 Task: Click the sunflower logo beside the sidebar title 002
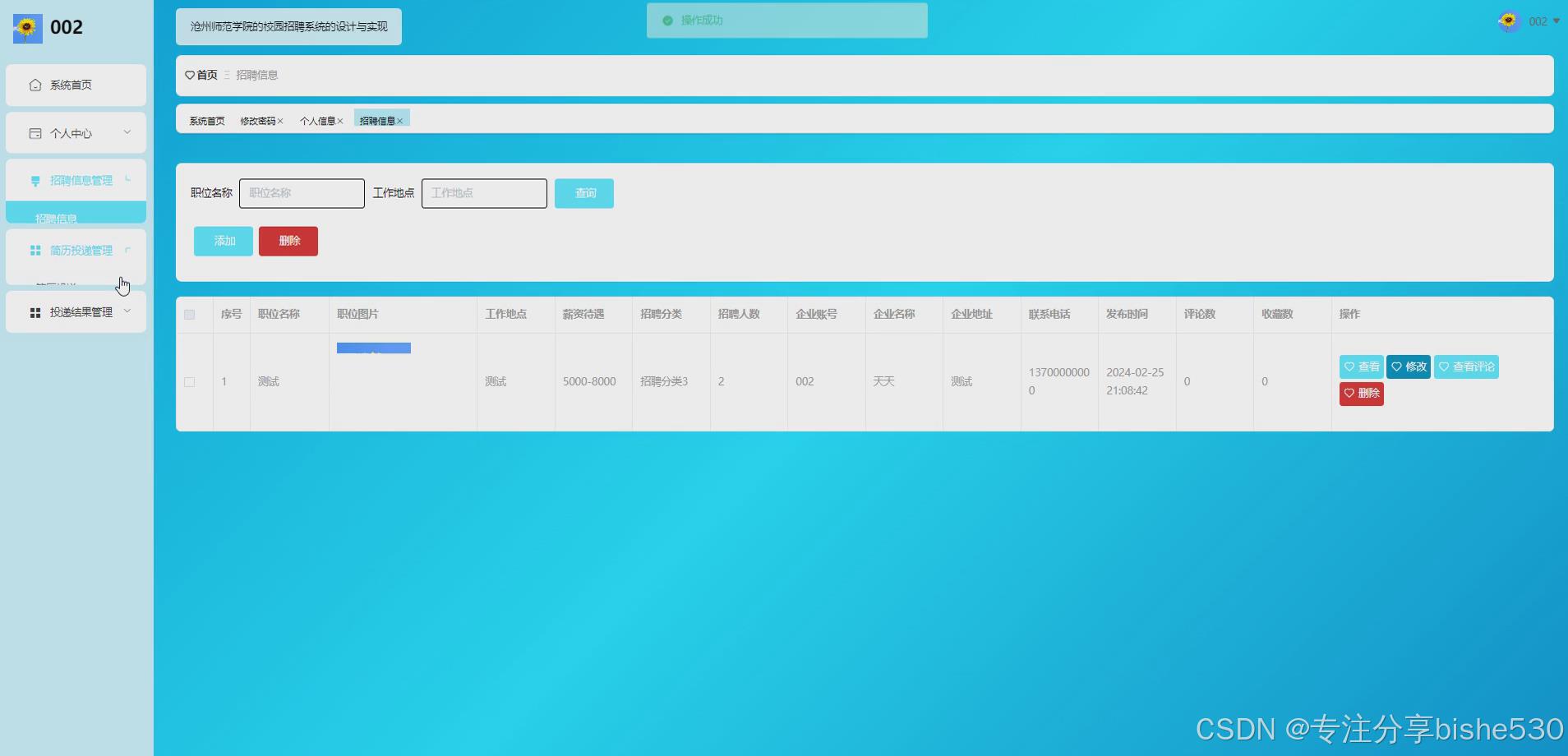click(28, 29)
